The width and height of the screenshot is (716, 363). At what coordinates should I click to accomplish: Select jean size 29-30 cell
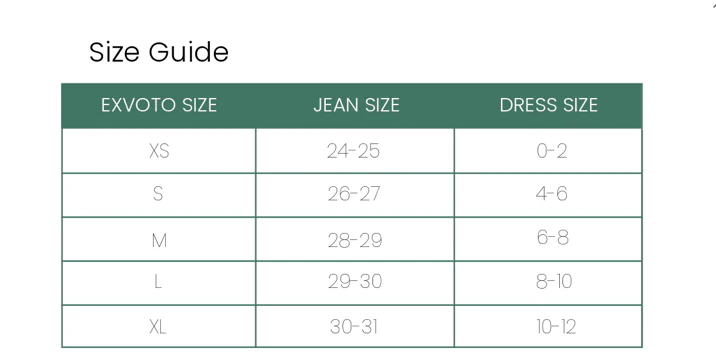355,283
